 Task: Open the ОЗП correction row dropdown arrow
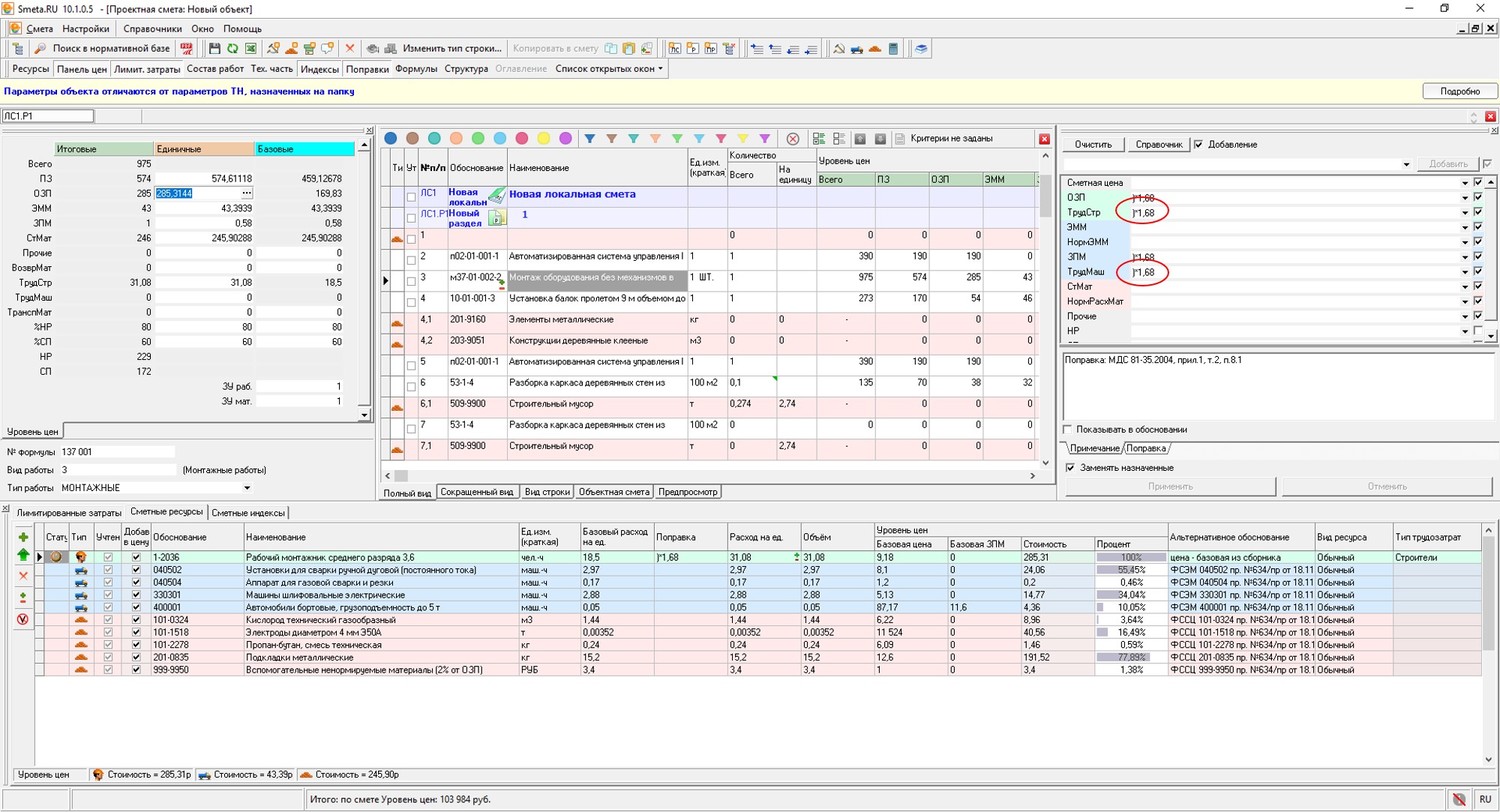[1465, 198]
